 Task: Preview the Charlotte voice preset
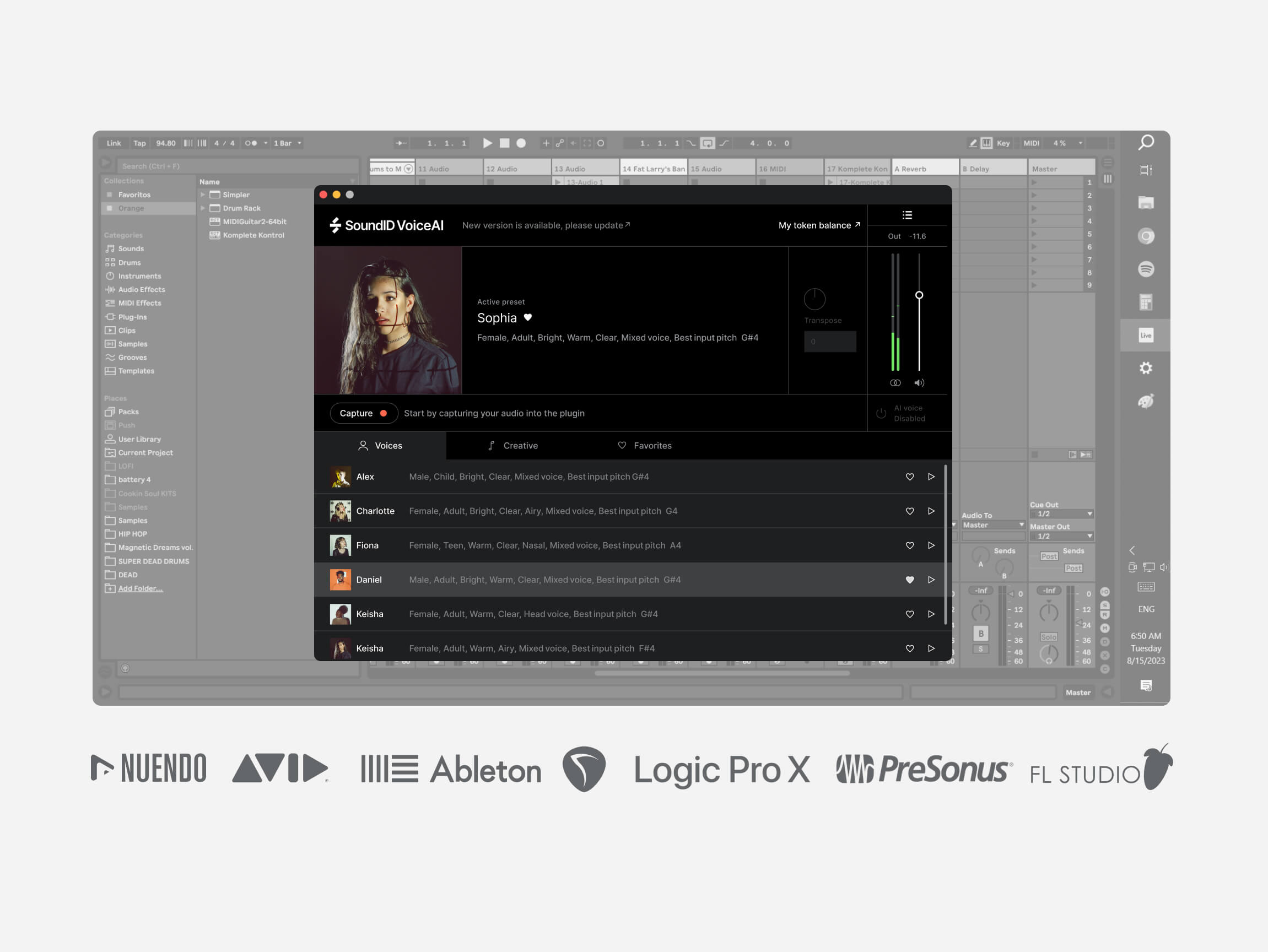(931, 511)
